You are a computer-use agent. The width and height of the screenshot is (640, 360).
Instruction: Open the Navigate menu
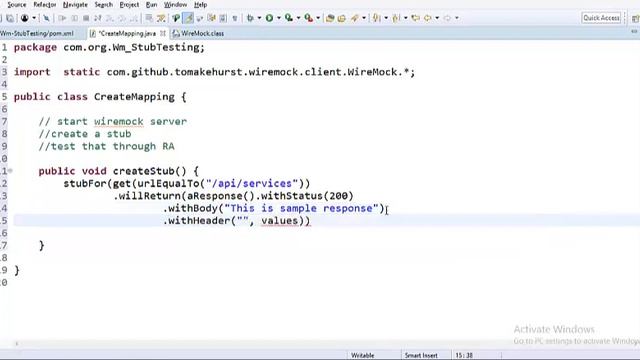pyautogui.click(x=75, y=5)
